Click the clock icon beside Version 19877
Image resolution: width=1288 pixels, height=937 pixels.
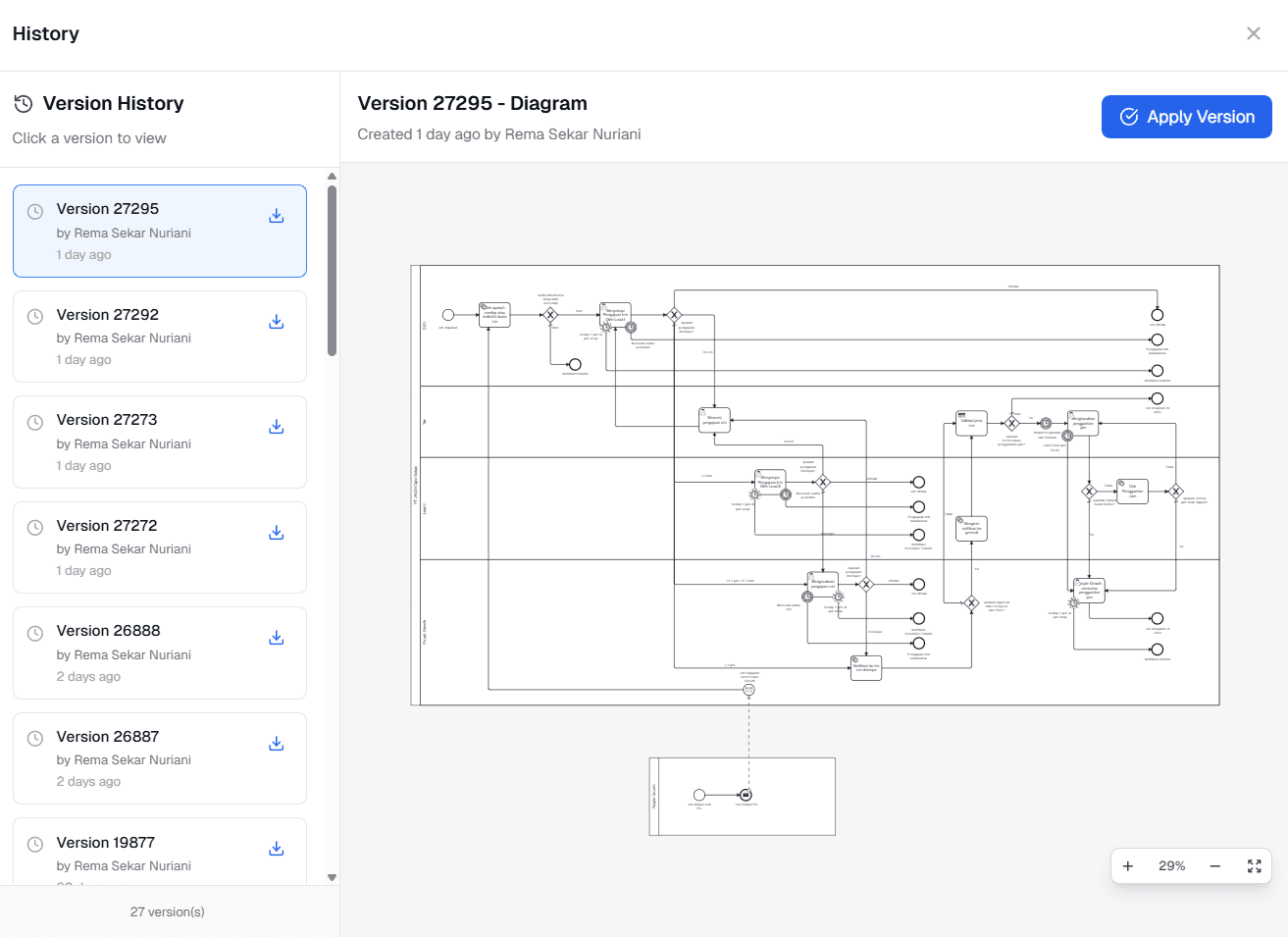coord(35,844)
